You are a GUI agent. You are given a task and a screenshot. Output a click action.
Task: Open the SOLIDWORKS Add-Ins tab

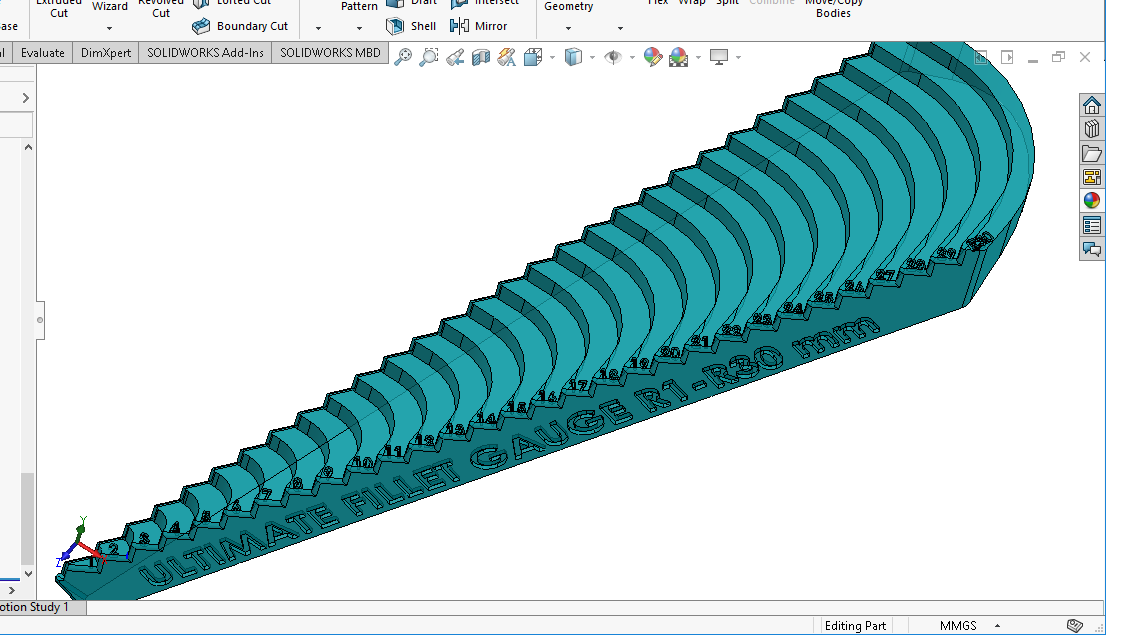tap(205, 52)
